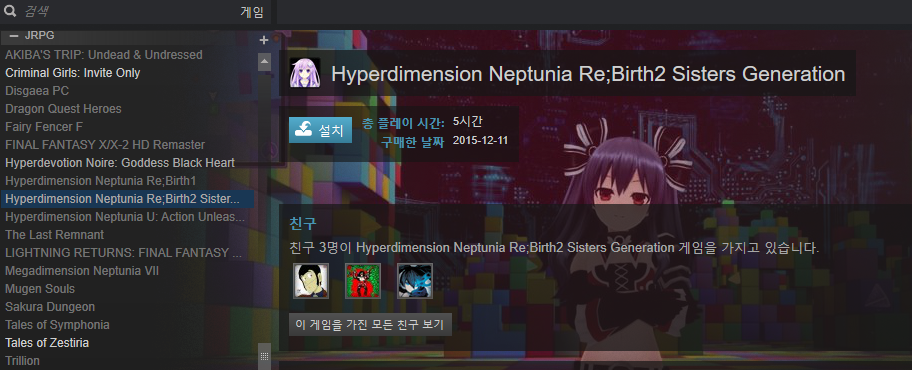Click 이 게임을 가진 모든 친구 보기 button
The width and height of the screenshot is (912, 370).
370,325
